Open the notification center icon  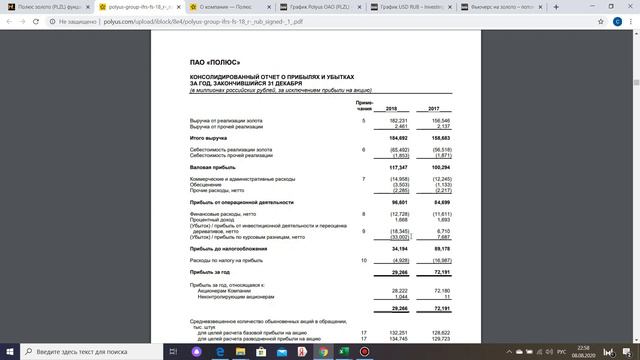[x=627, y=351]
